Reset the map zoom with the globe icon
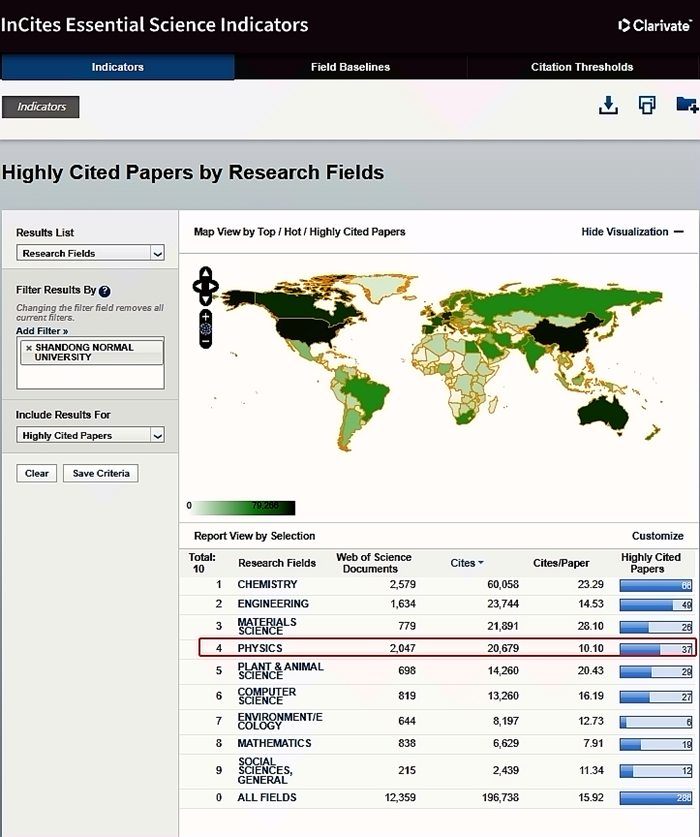This screenshot has width=700, height=837. 206,329
